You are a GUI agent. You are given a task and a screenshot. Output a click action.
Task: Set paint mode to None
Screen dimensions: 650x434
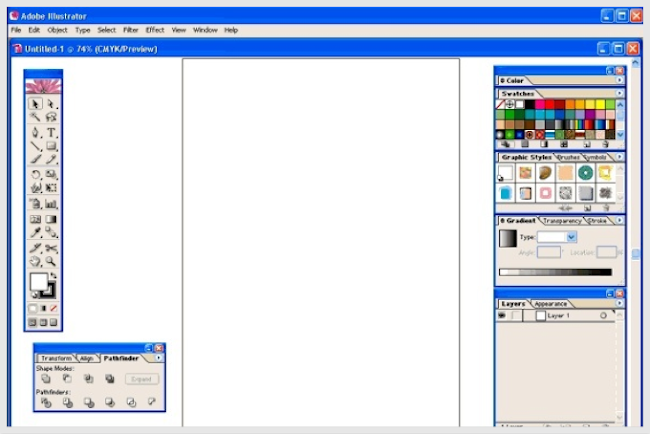click(x=53, y=308)
